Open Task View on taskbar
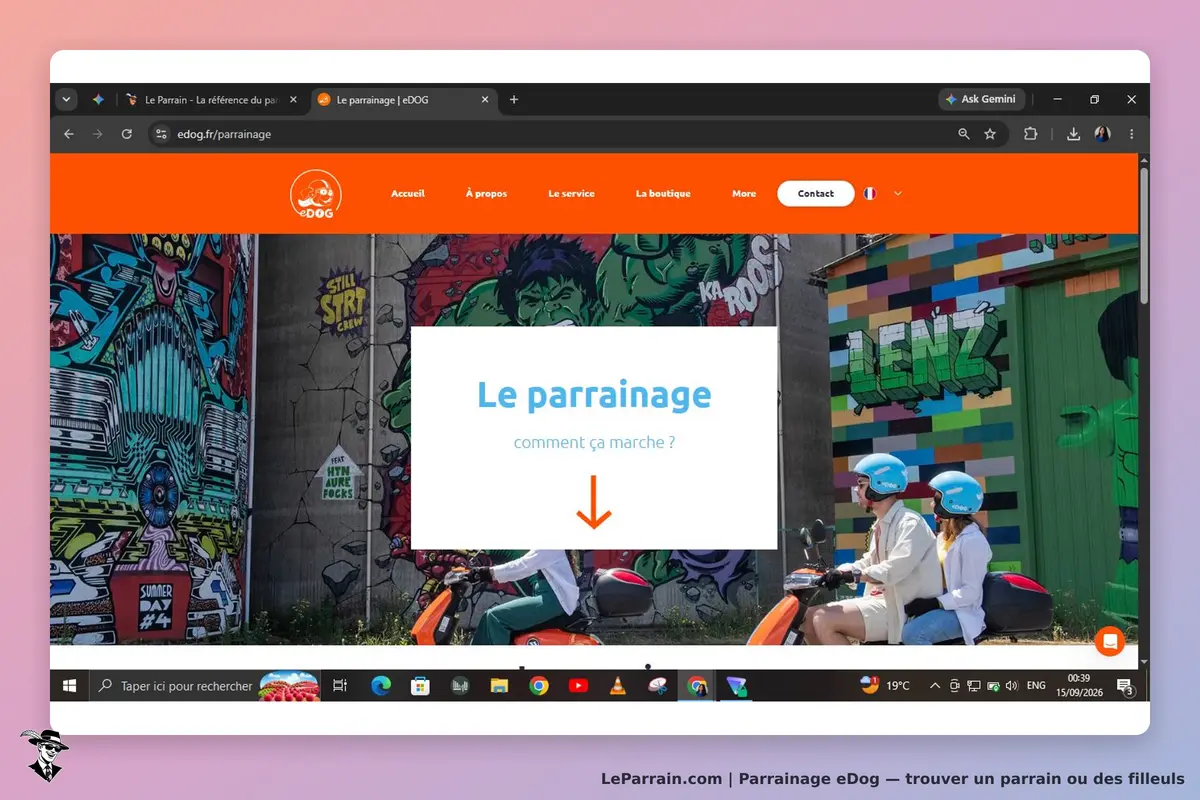 tap(340, 686)
